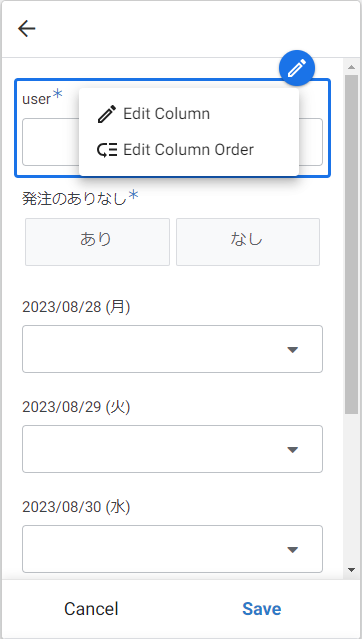Click the scrollbar up arrow
The image size is (362, 639).
pyautogui.click(x=351, y=67)
